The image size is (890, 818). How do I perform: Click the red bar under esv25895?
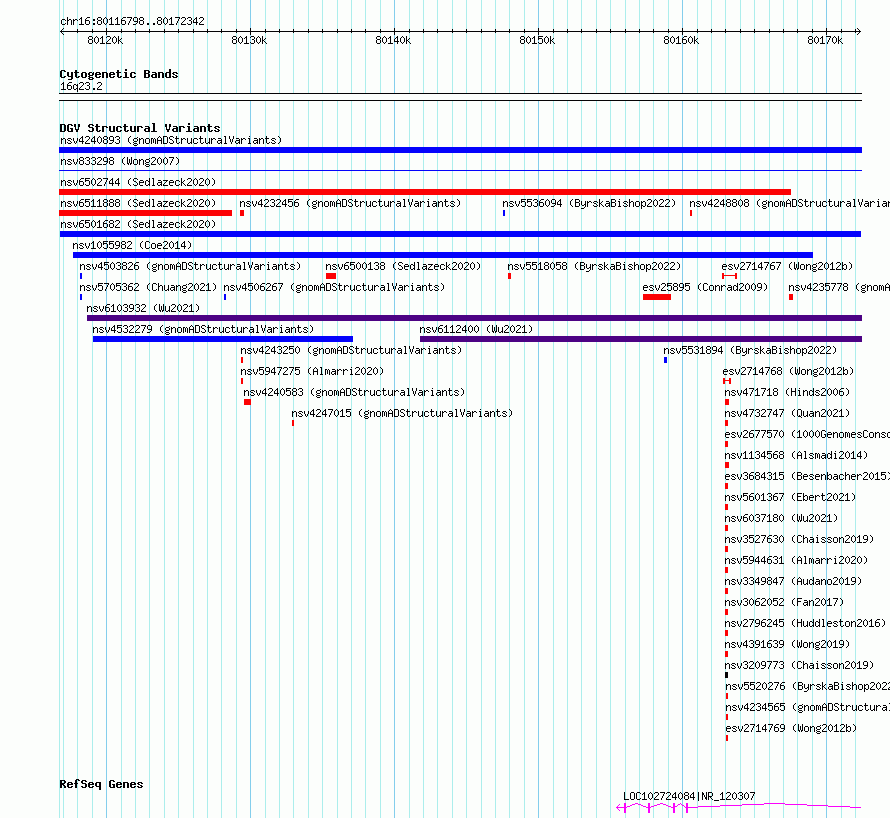[657, 297]
